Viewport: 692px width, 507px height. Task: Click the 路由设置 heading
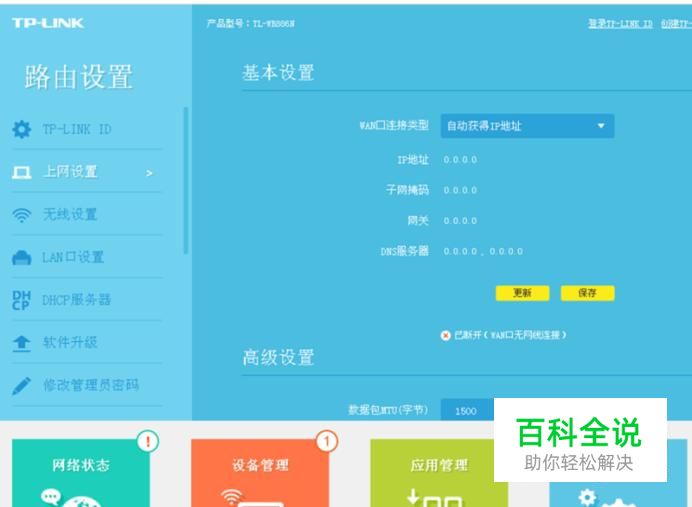pos(79,77)
